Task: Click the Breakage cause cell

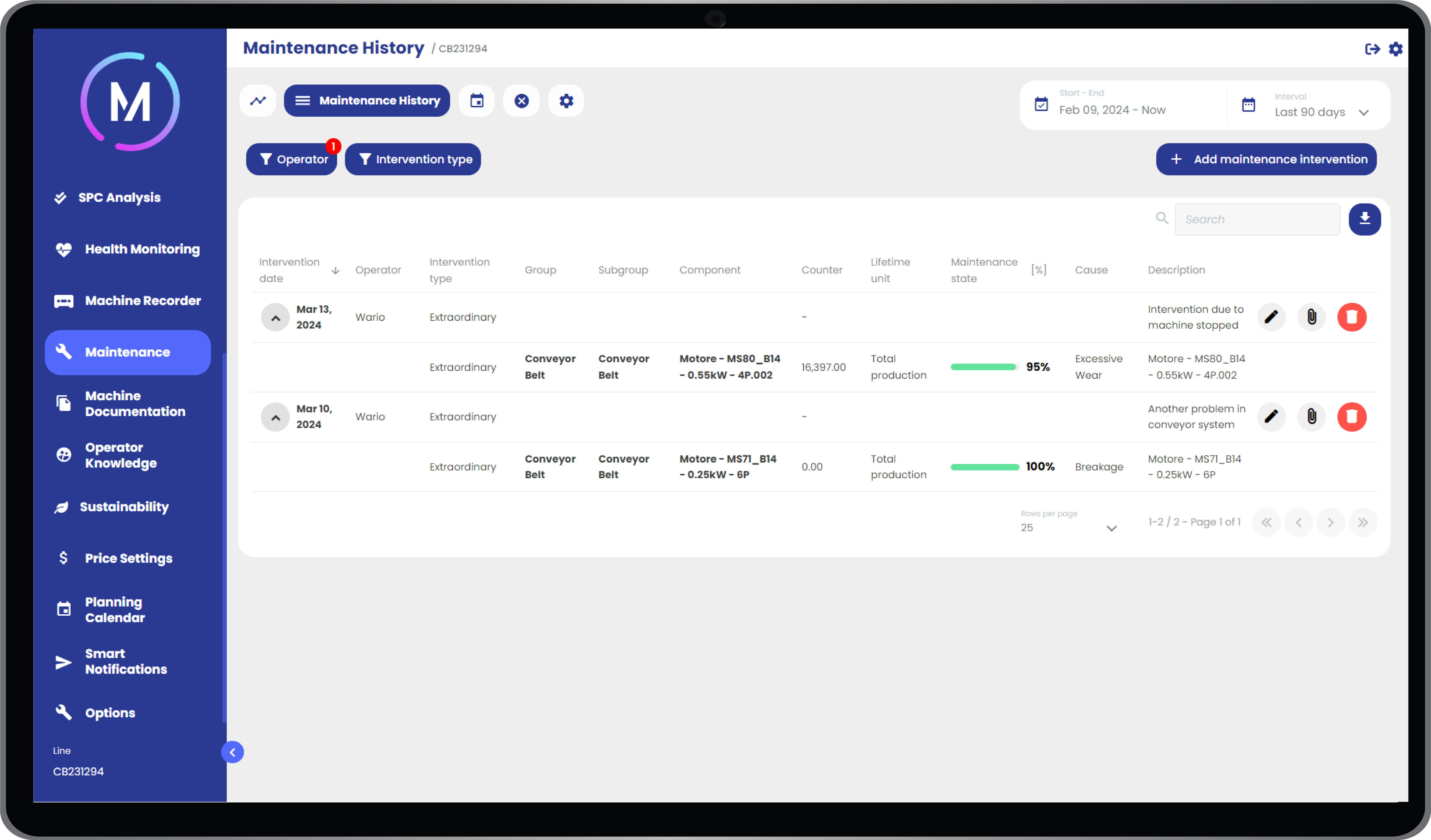Action: tap(1099, 467)
